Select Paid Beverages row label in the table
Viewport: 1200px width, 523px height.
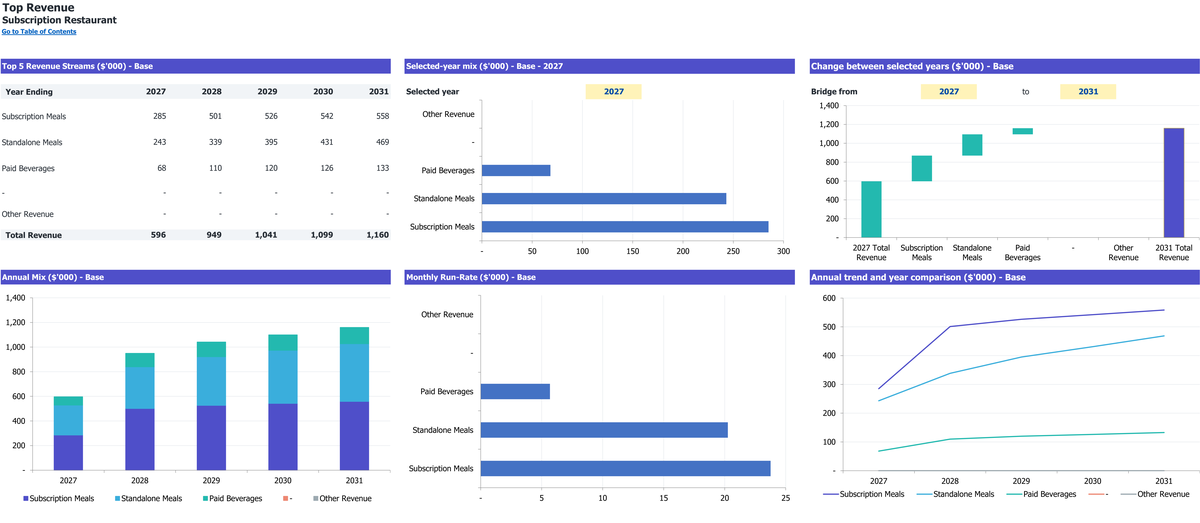click(x=28, y=168)
